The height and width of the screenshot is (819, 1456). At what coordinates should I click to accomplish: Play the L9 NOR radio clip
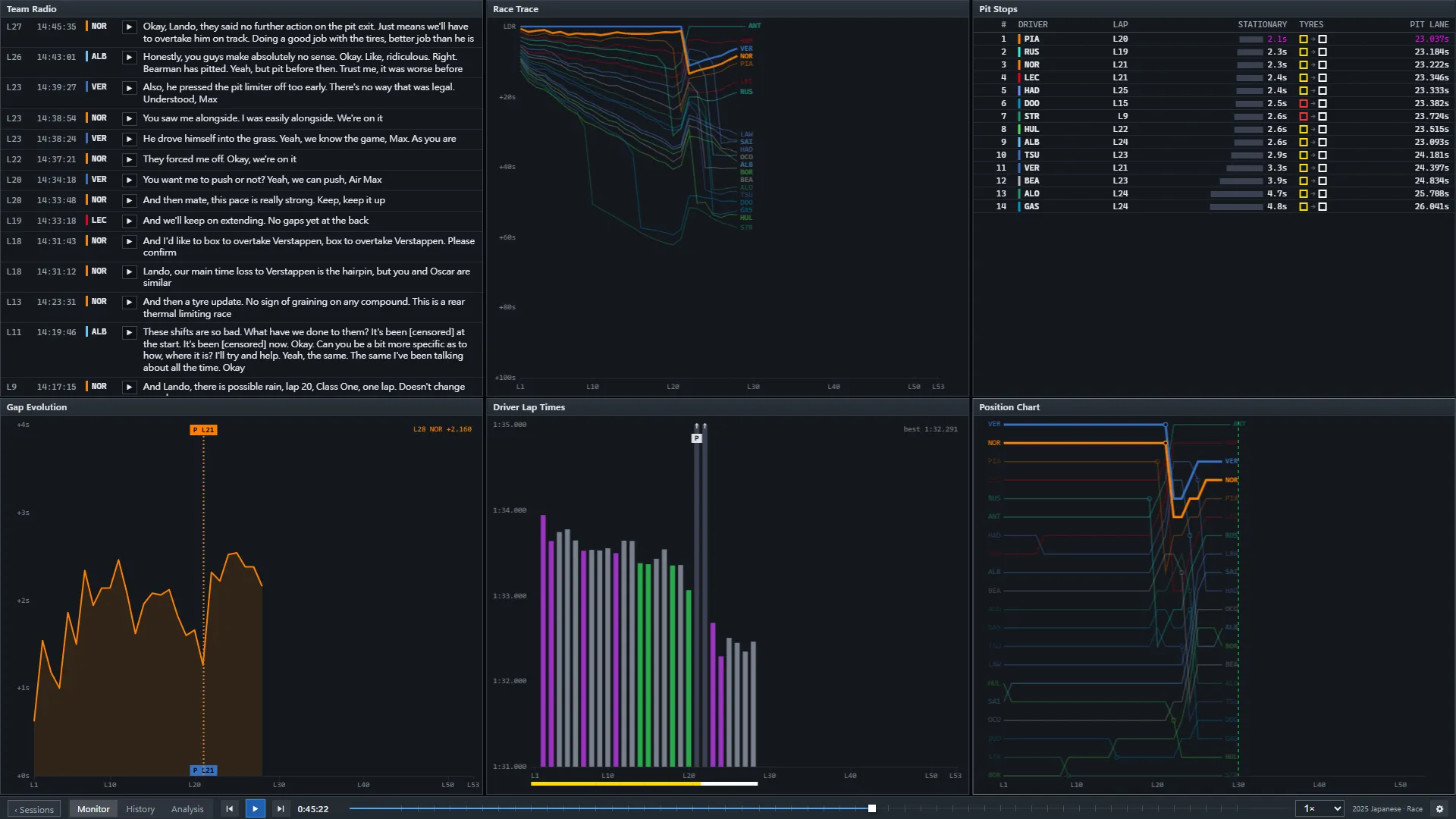129,388
